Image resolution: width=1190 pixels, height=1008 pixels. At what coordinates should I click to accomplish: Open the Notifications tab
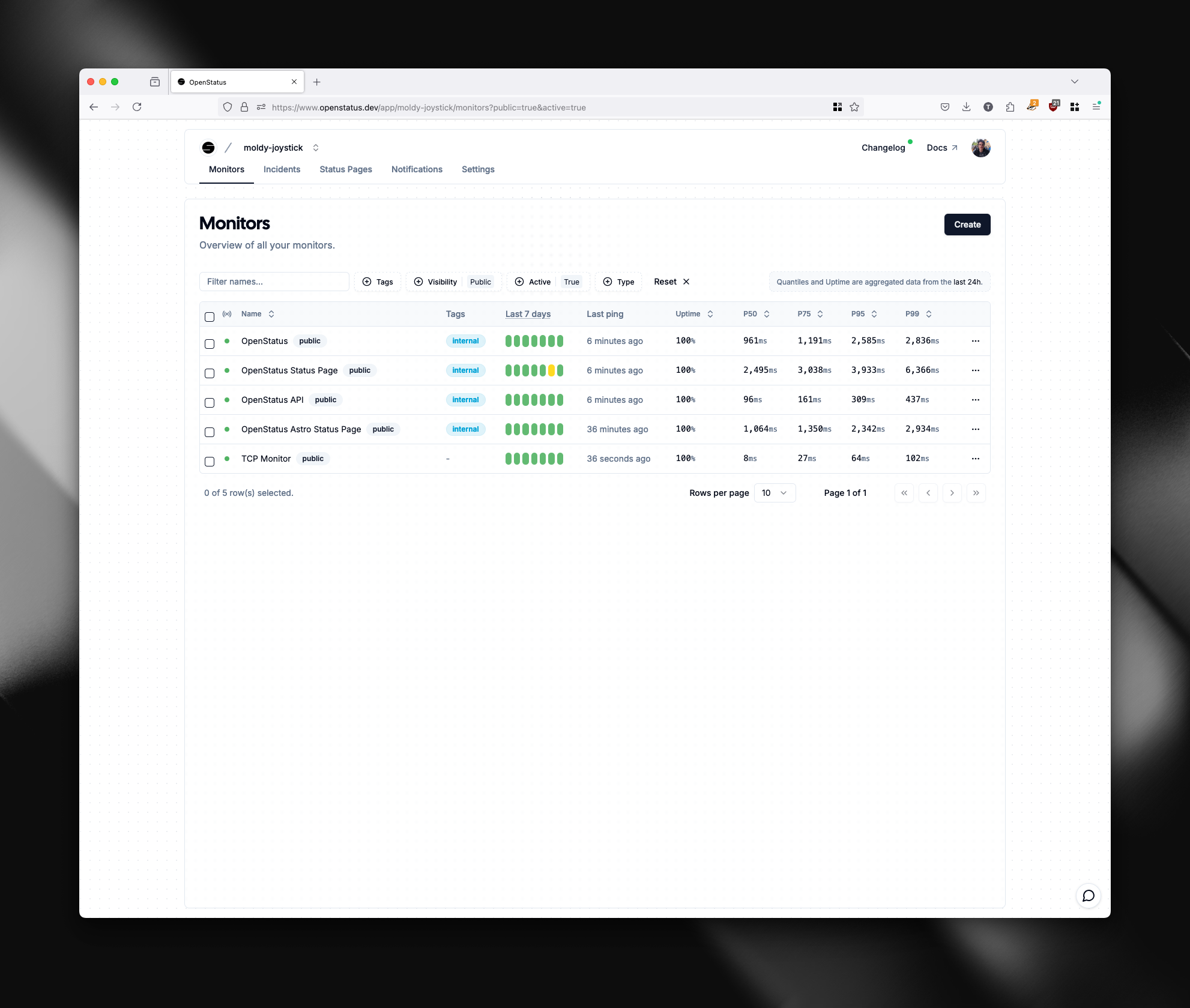tap(417, 169)
